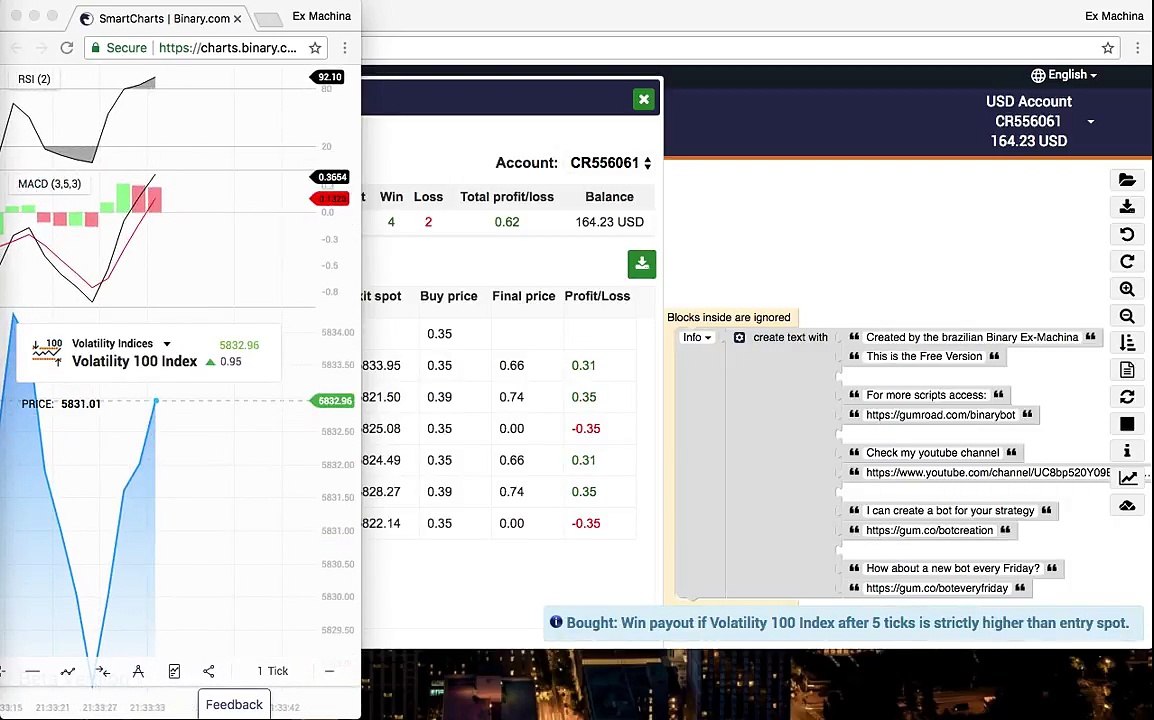Stop the bot with the square icon
This screenshot has width=1154, height=720.
click(x=1127, y=423)
